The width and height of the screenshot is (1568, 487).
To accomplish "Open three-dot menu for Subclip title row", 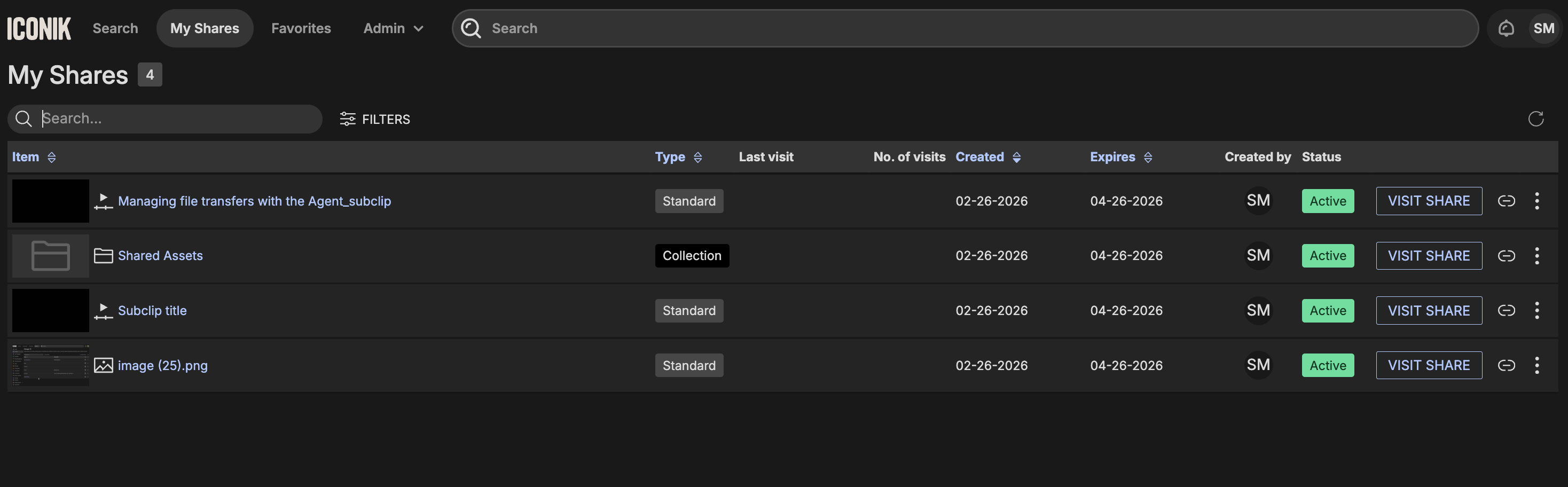I will [1536, 310].
